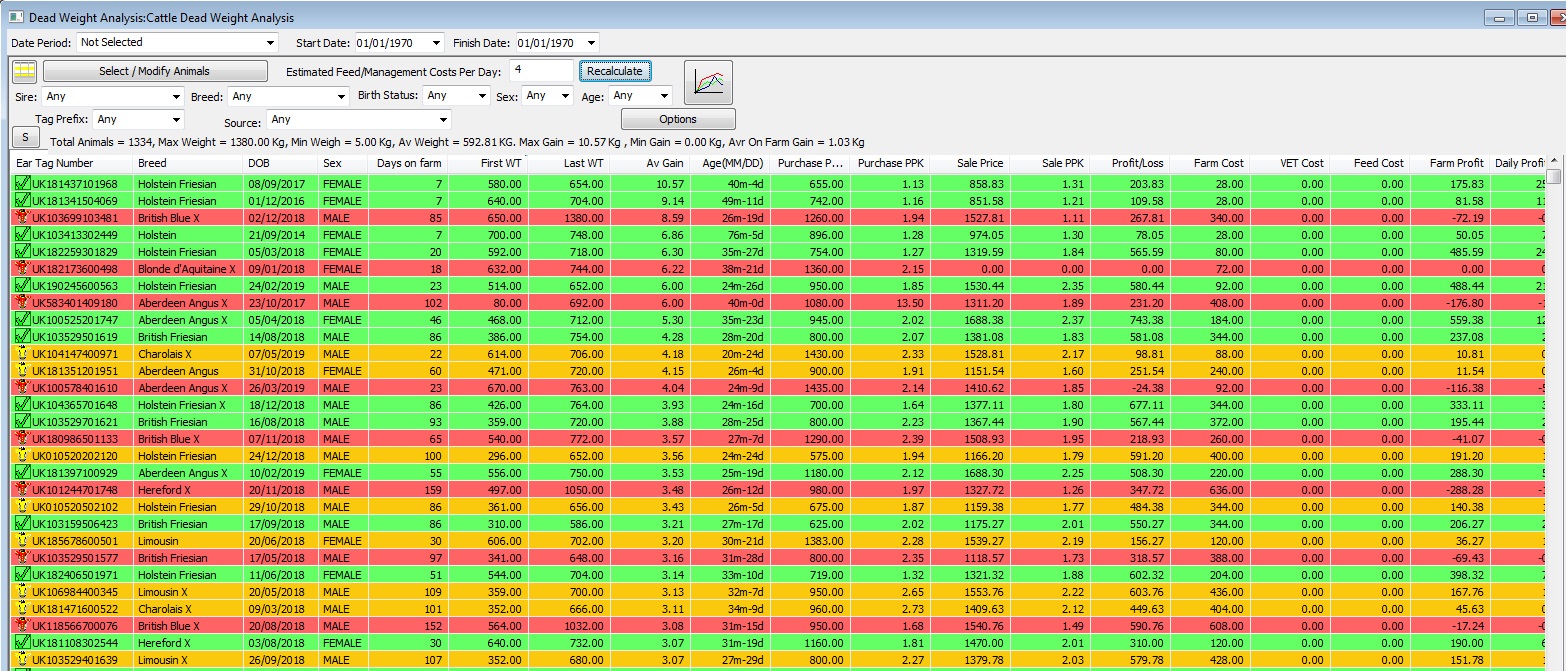The width and height of the screenshot is (1566, 671).
Task: Click green check icon for UK181437101968
Action: (x=22, y=184)
